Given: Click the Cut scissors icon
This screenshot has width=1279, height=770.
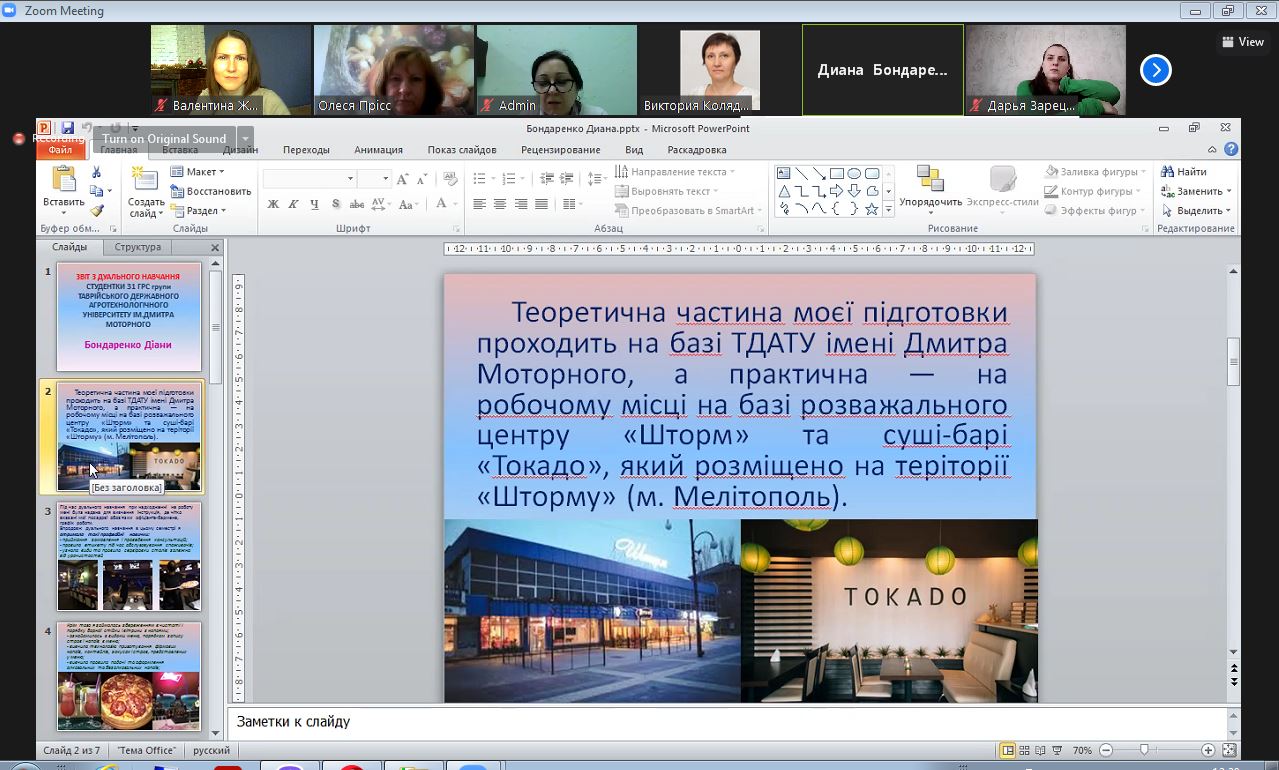Looking at the screenshot, I should (x=97, y=172).
